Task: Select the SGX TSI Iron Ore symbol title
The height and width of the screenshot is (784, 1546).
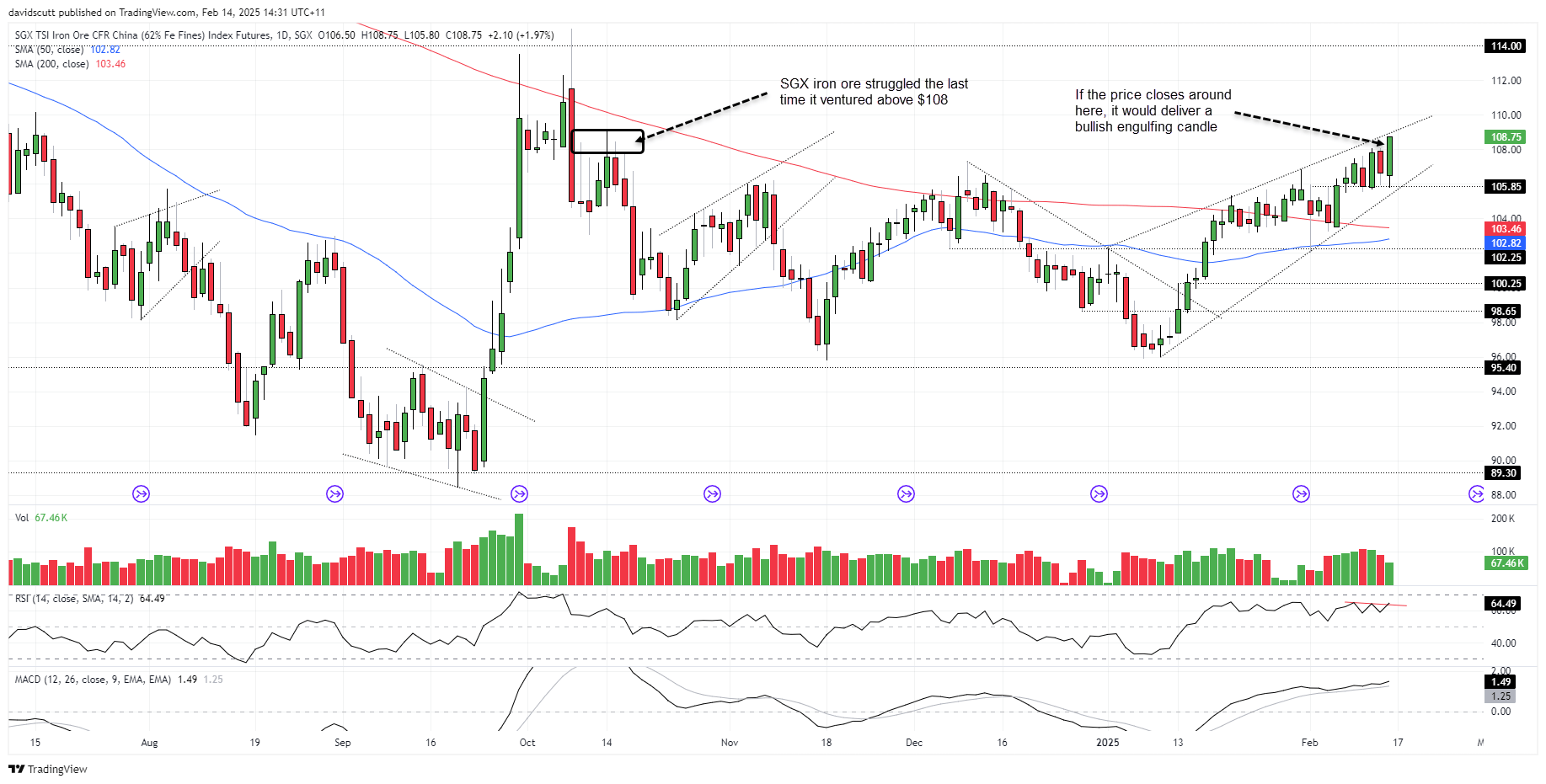Action: pos(163,35)
